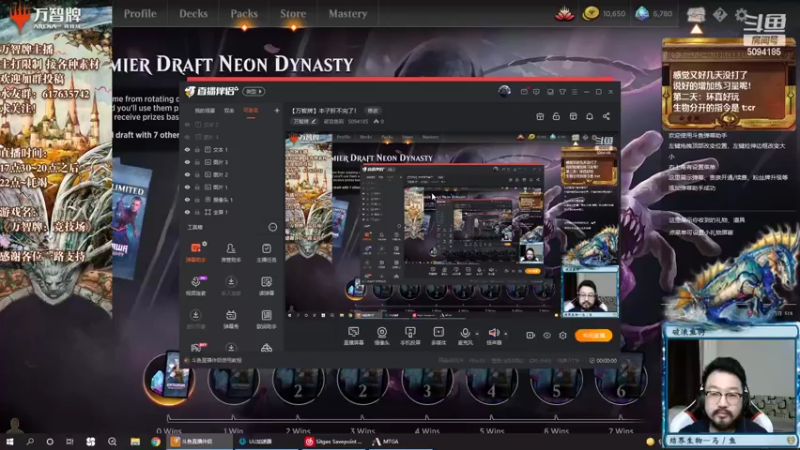Click the record video icon beside the start-stream button
This screenshot has width=800, height=450.
[x=531, y=335]
